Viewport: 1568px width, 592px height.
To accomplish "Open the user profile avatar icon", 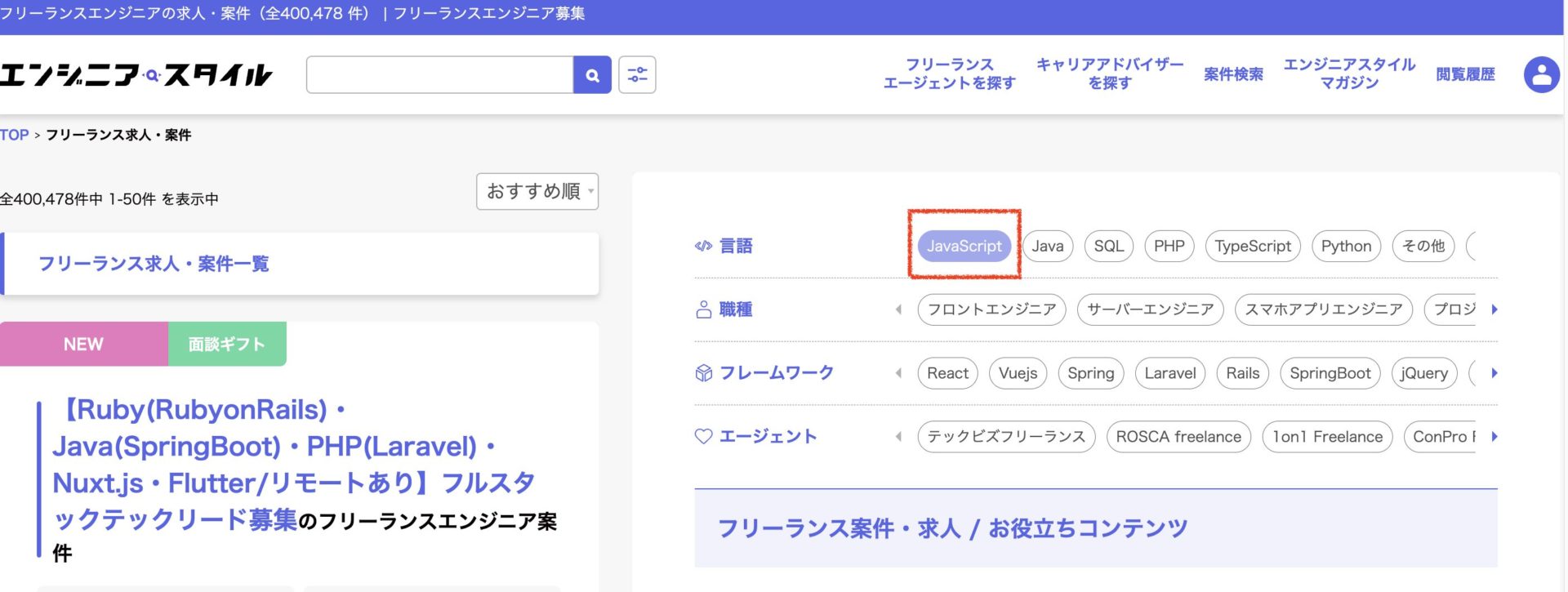I will (1541, 75).
